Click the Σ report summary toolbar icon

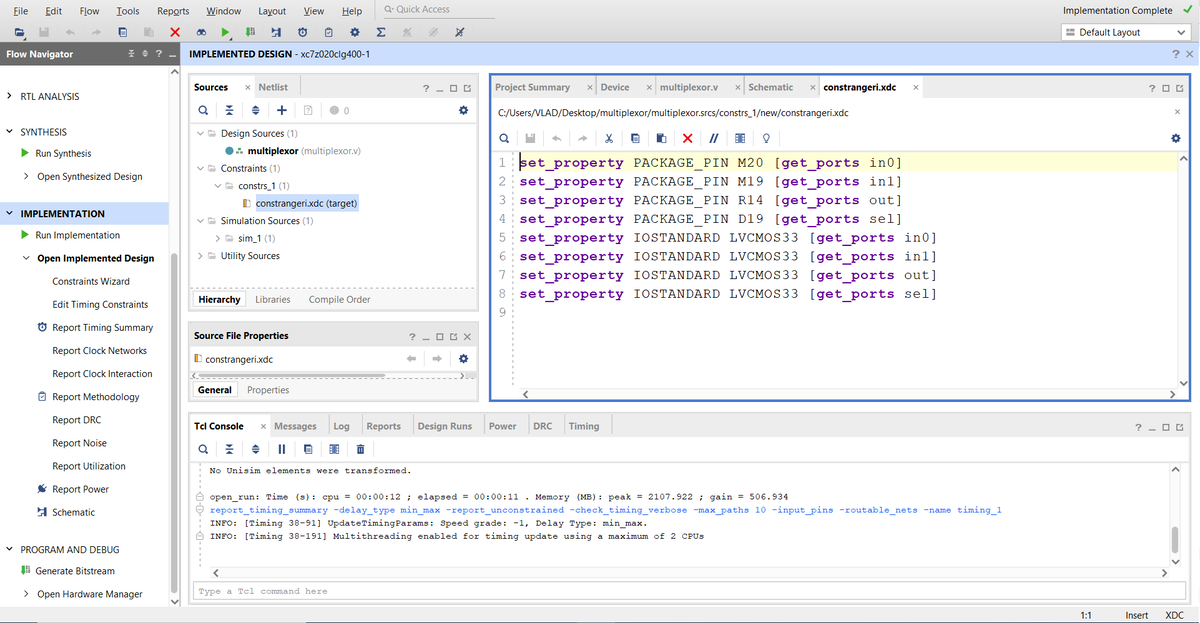(380, 32)
